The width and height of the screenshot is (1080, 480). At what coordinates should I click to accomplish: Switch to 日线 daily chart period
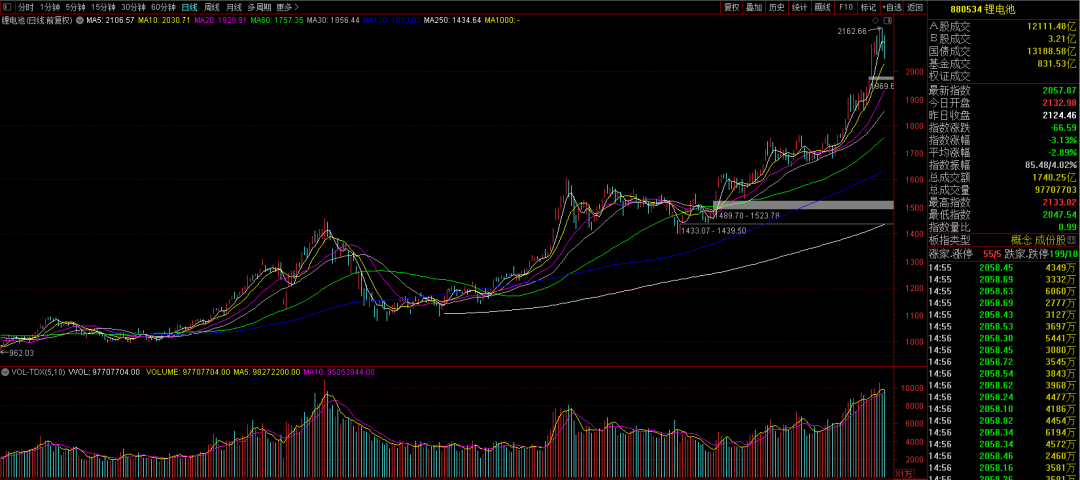tap(189, 7)
